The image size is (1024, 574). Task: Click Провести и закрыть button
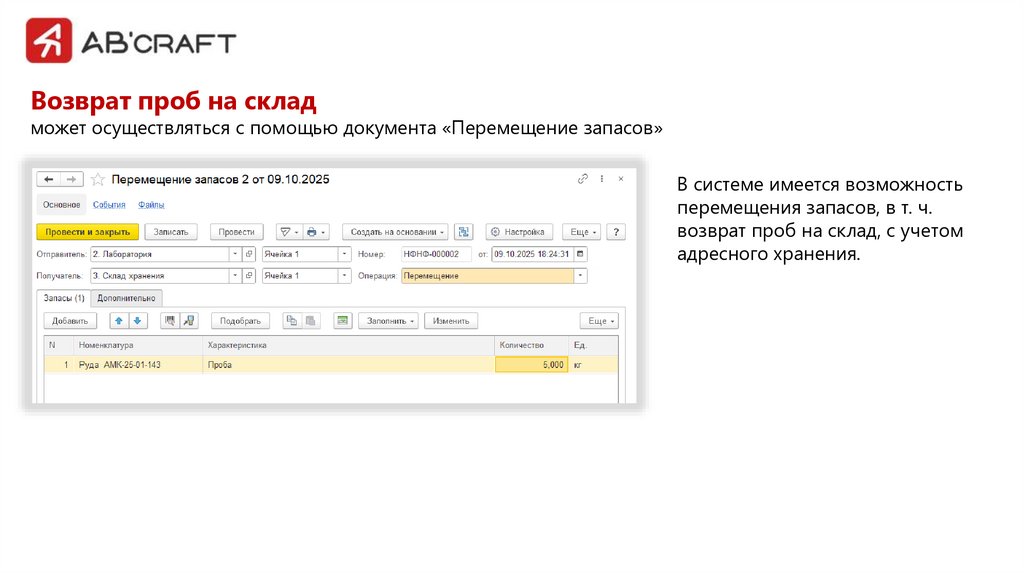click(88, 232)
